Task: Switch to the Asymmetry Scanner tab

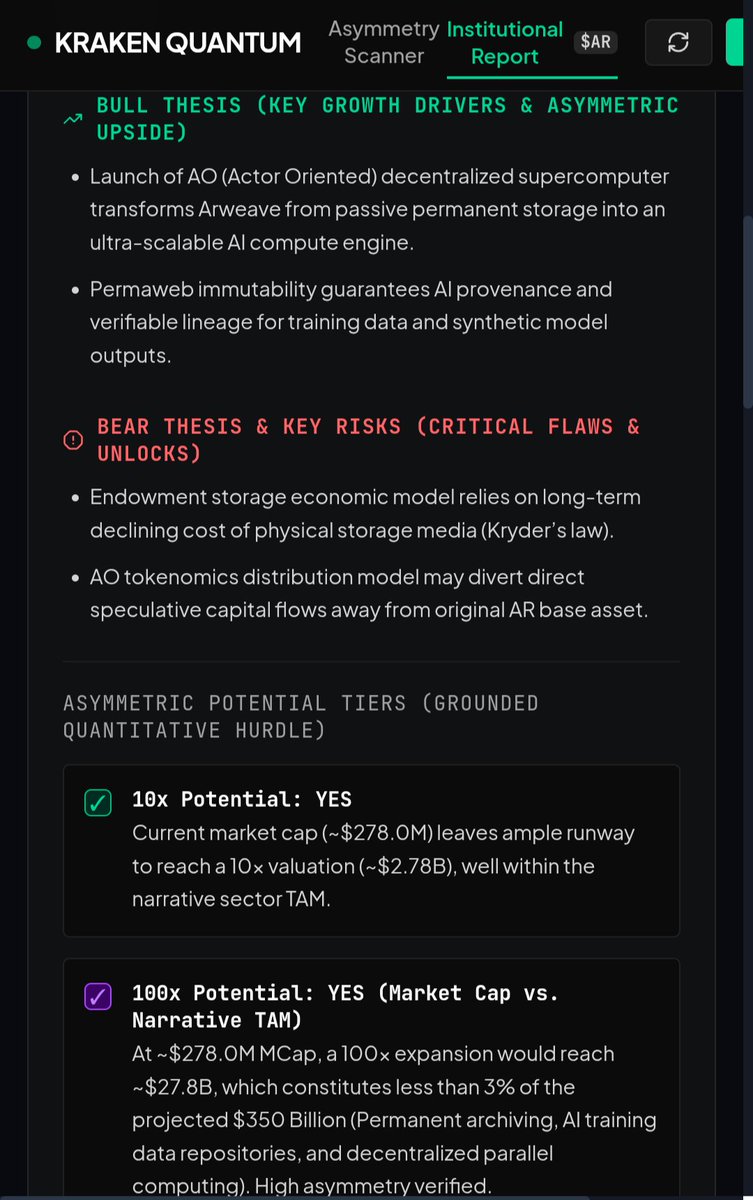Action: click(384, 43)
